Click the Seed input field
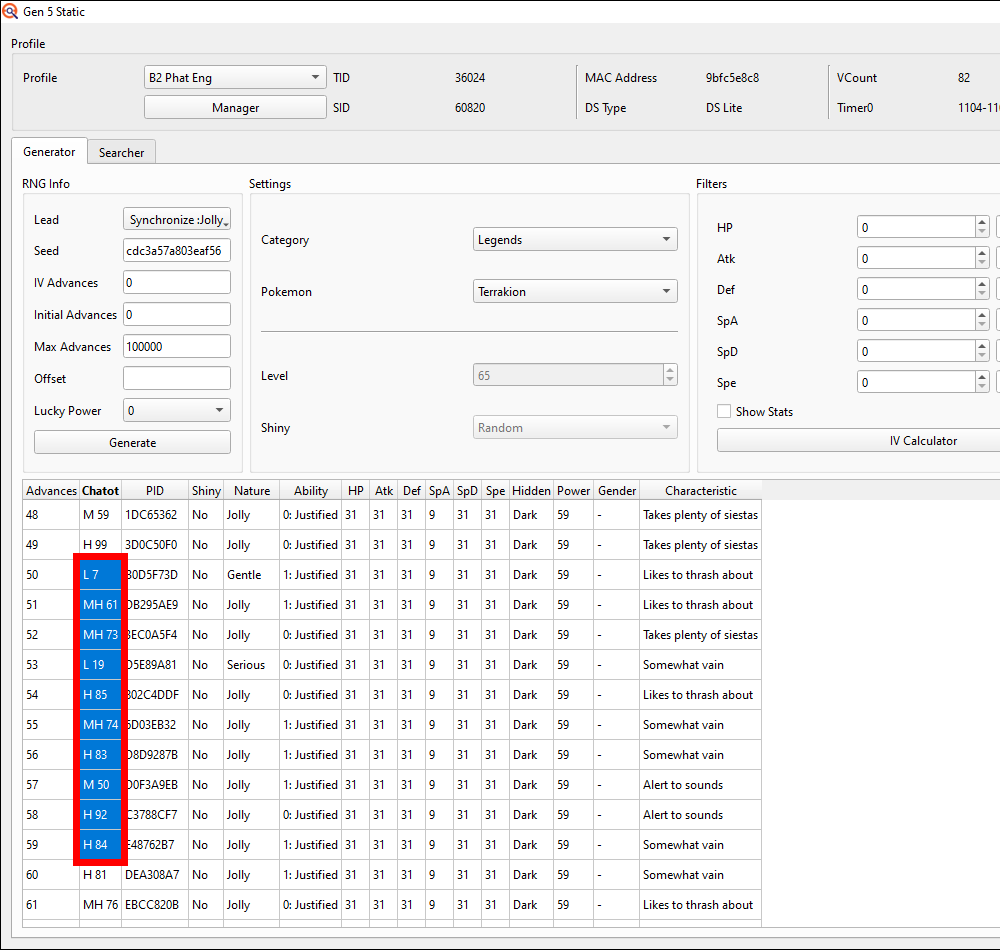Screen dimensions: 1000x950 pos(176,251)
